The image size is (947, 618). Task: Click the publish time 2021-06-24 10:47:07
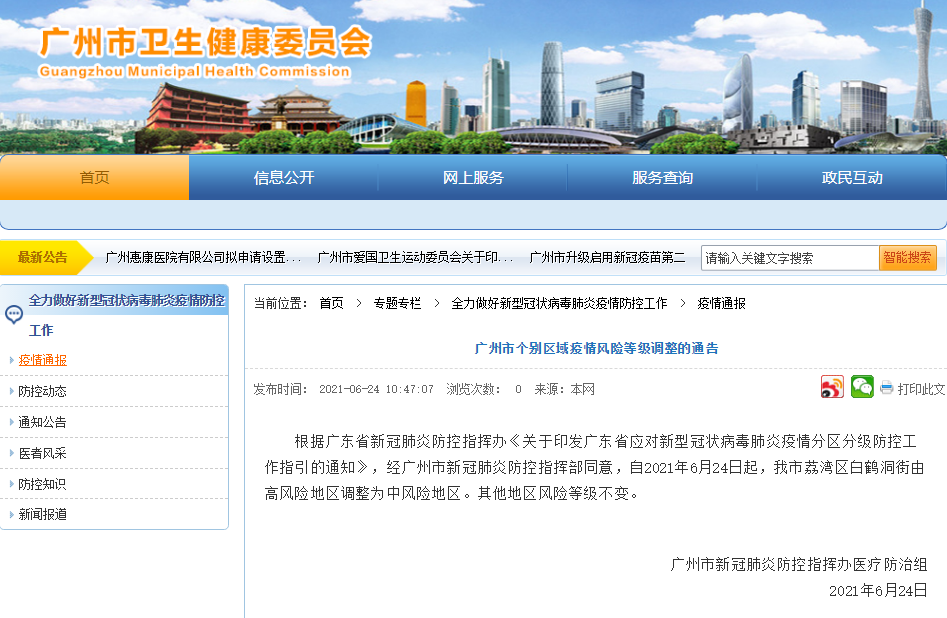[376, 389]
